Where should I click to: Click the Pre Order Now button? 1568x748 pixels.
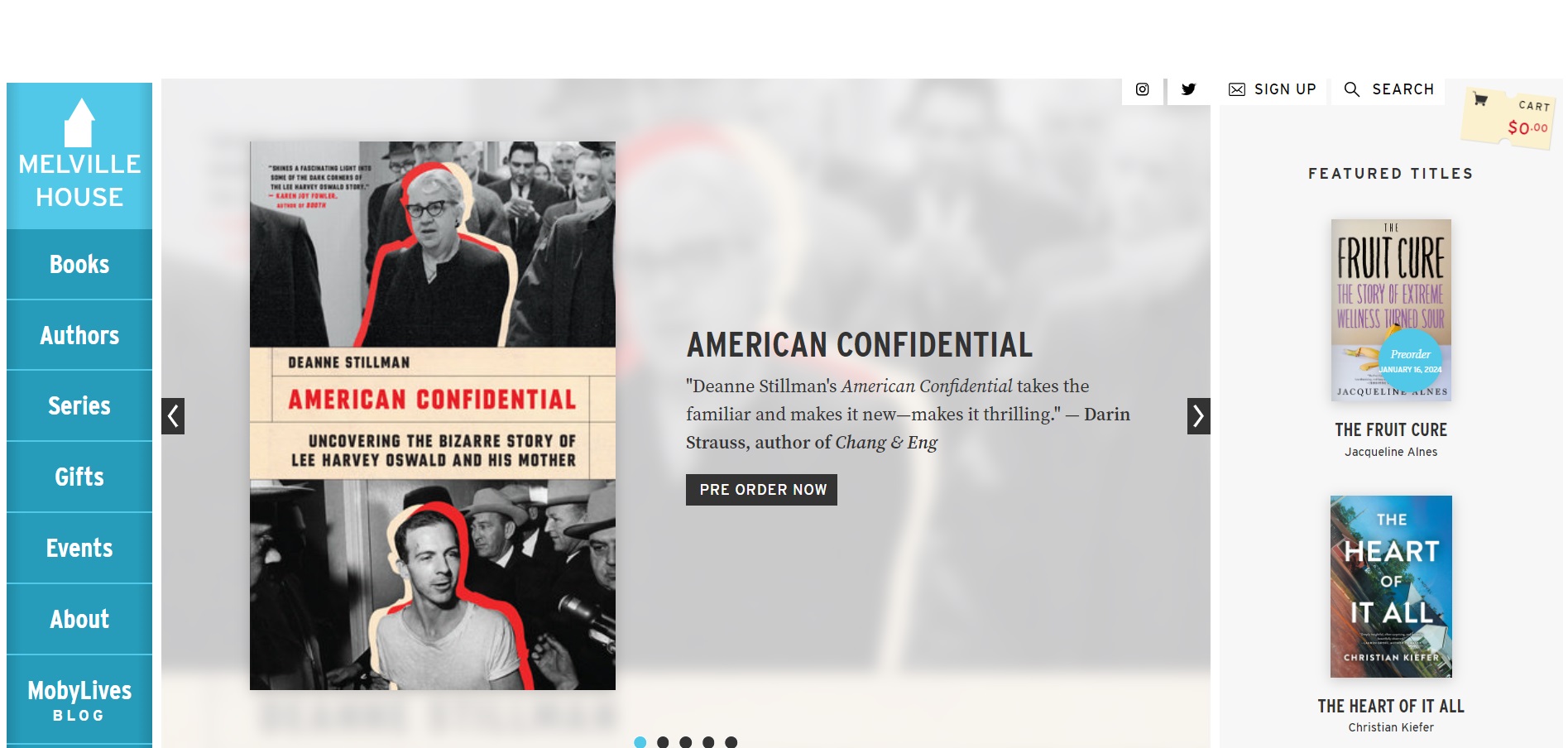(761, 490)
